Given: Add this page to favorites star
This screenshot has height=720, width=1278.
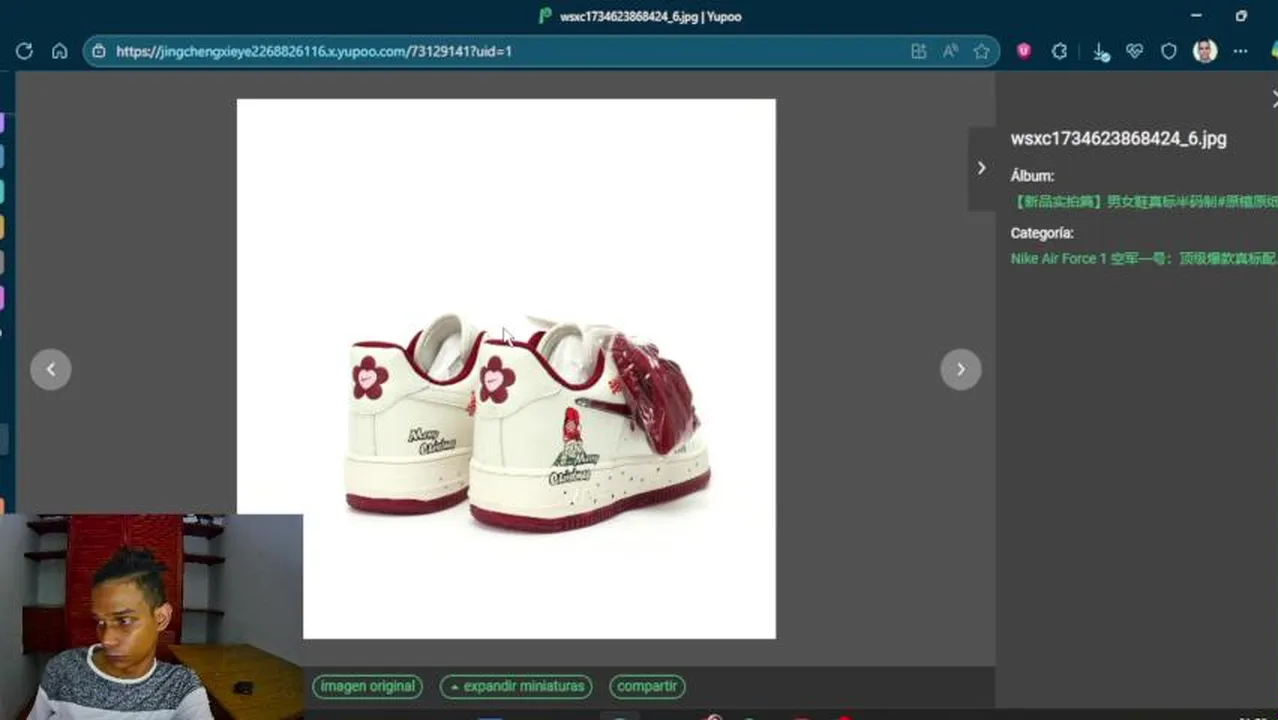Looking at the screenshot, I should pos(982,51).
